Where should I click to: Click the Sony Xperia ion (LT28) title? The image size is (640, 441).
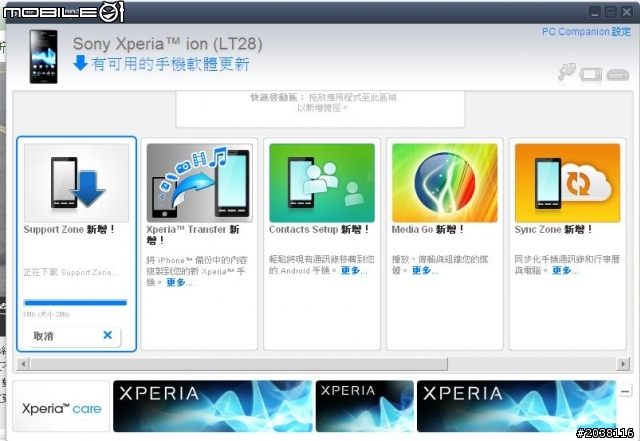click(x=167, y=44)
